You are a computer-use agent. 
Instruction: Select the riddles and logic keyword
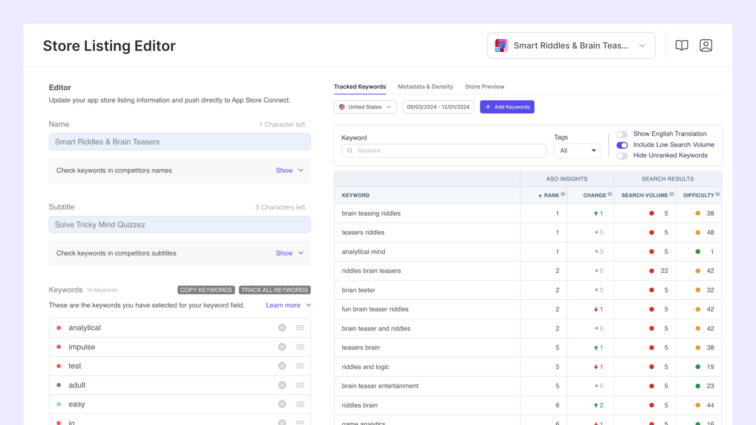point(365,367)
